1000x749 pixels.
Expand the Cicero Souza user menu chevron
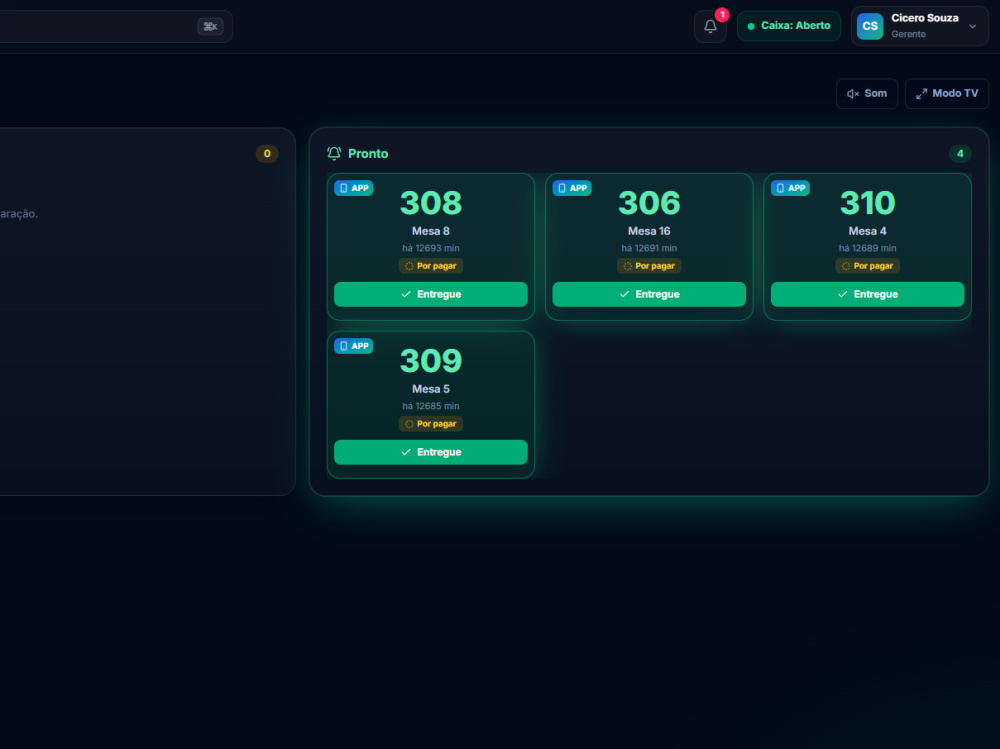[973, 26]
